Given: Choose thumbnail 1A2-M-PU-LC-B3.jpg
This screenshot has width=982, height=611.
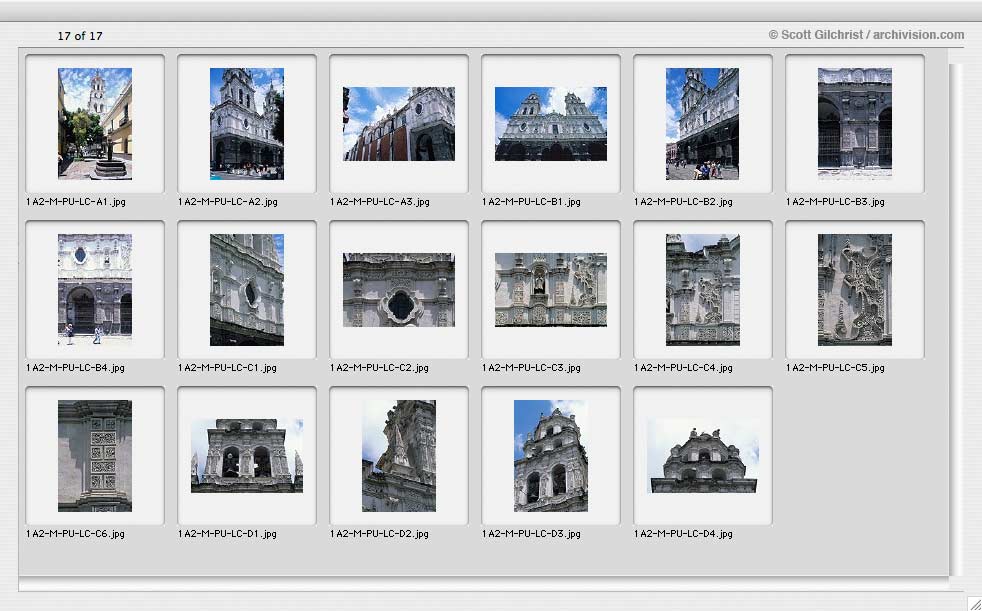Looking at the screenshot, I should [855, 124].
